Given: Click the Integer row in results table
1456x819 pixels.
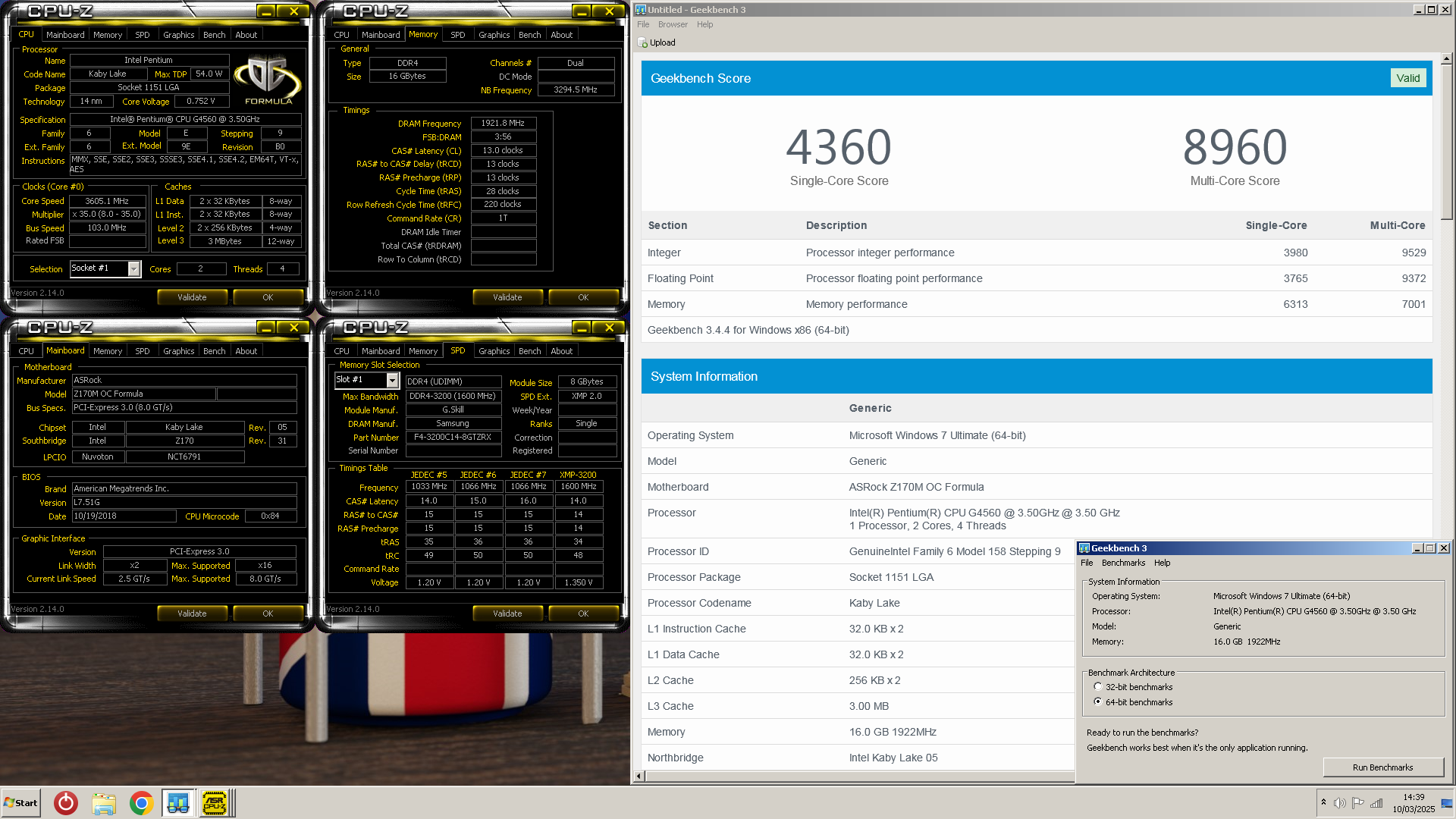Looking at the screenshot, I should [x=1037, y=253].
